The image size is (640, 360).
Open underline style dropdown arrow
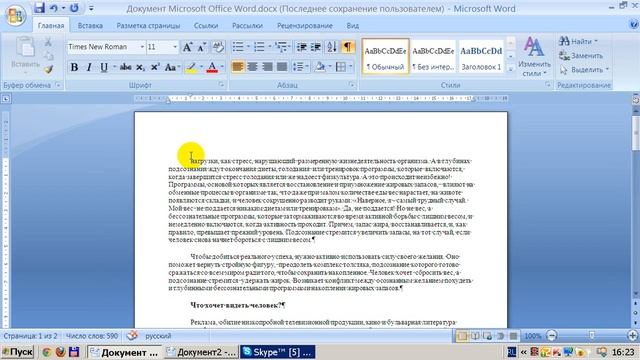click(114, 67)
